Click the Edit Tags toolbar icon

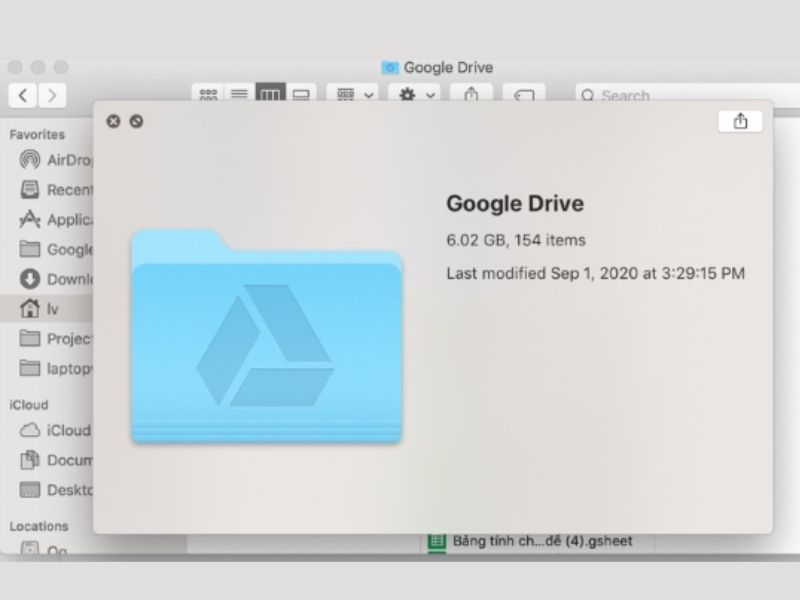point(524,93)
